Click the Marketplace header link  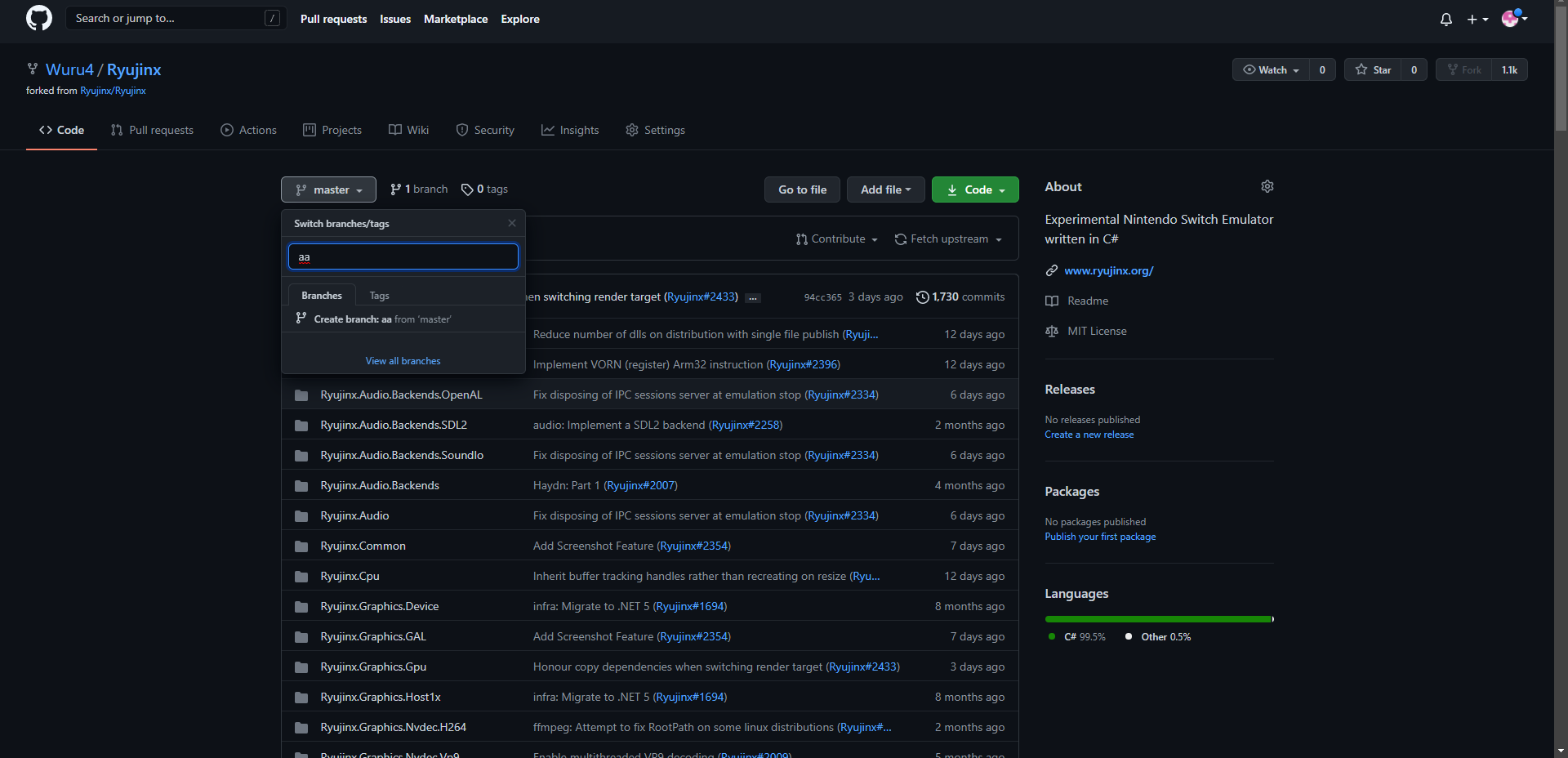(x=456, y=19)
